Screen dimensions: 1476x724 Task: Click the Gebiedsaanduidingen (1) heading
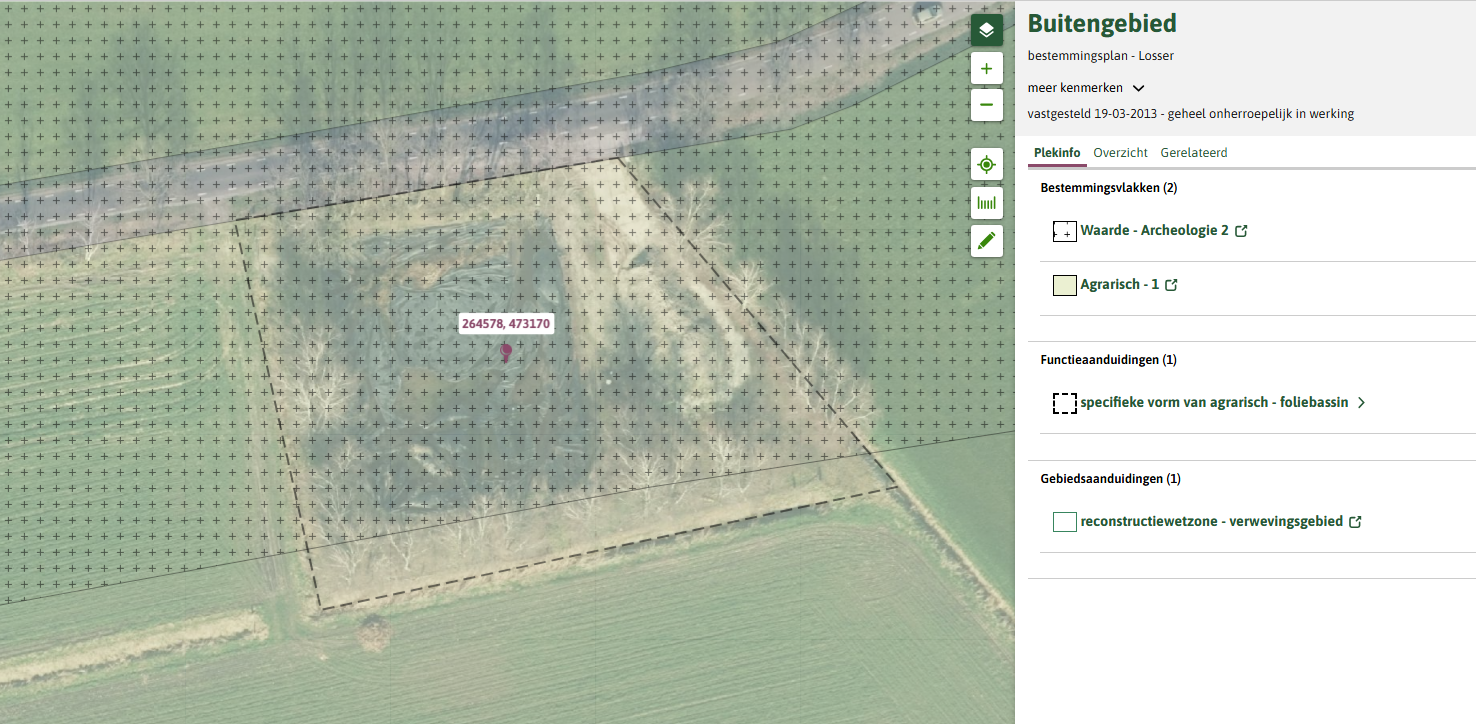tap(1111, 479)
